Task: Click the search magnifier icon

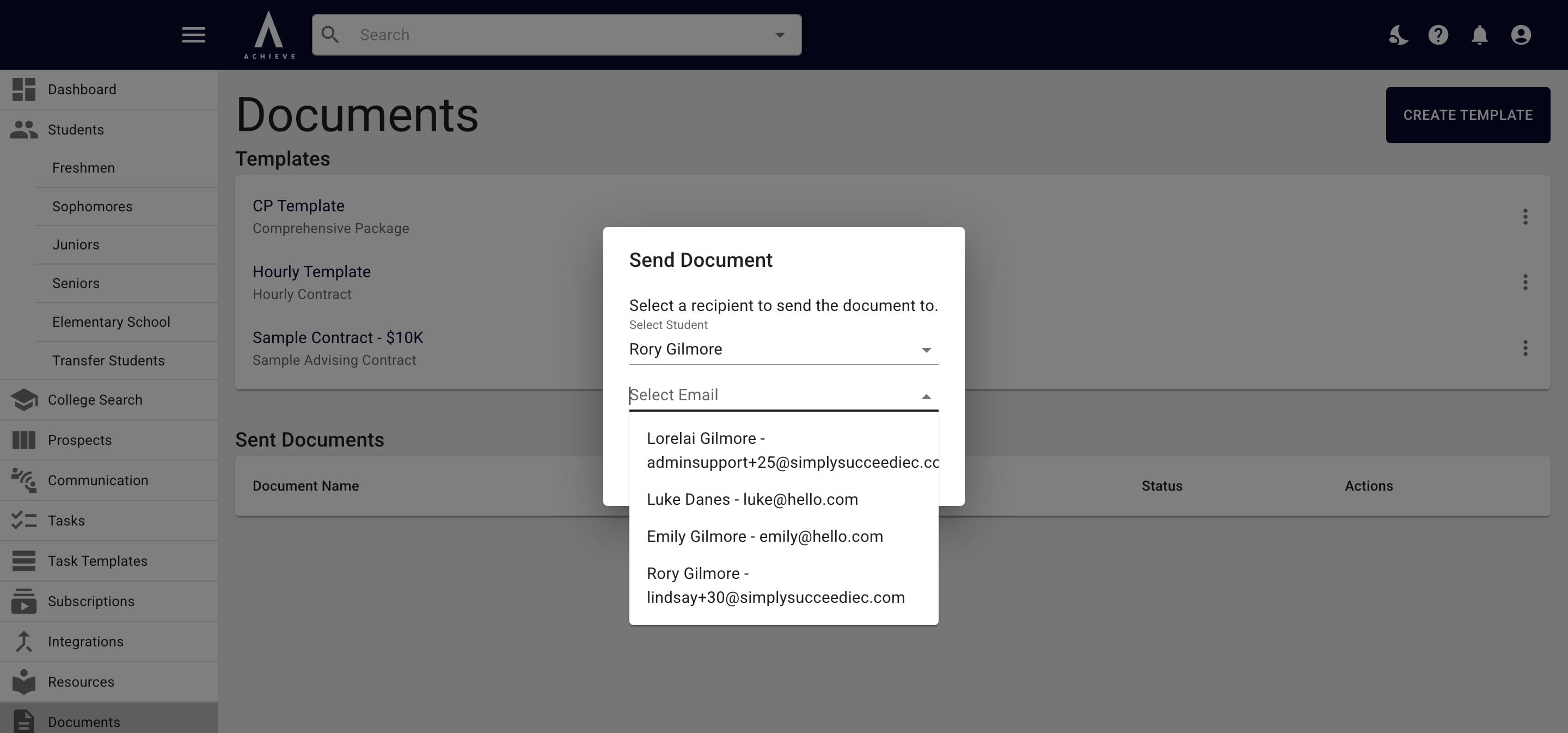Action: pyautogui.click(x=330, y=35)
